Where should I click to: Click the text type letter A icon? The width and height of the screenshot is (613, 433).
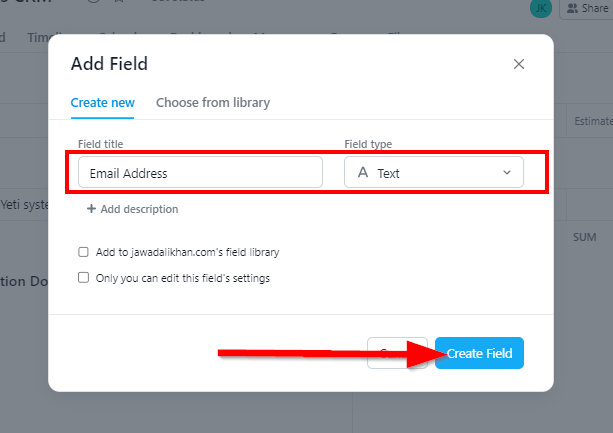coord(363,172)
